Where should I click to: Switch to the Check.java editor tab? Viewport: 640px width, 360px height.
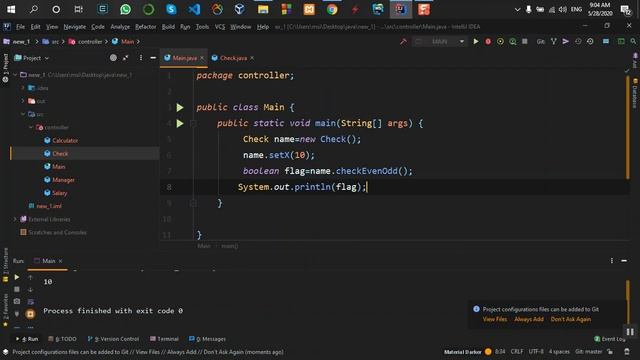(x=233, y=58)
